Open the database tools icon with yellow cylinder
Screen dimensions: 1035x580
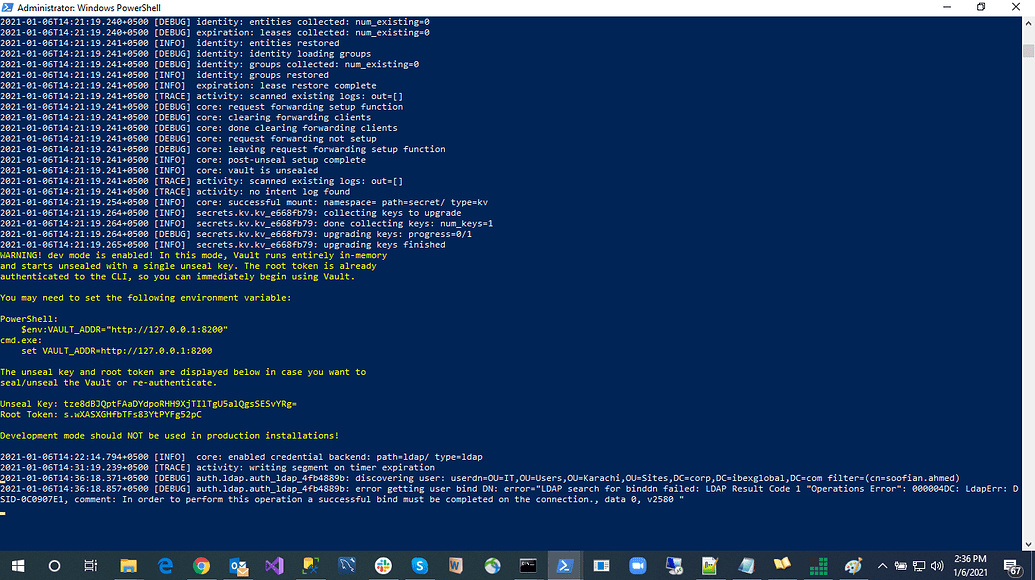310,565
